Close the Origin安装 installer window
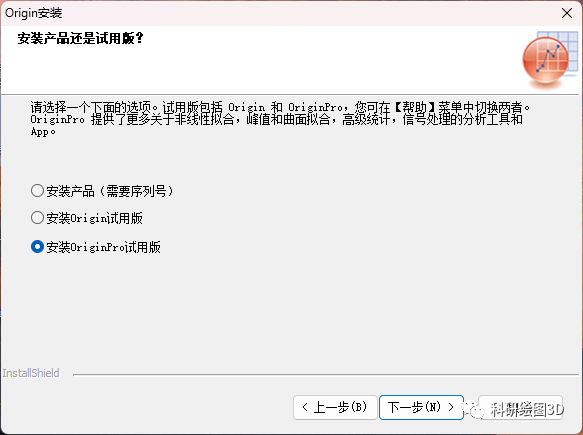The height and width of the screenshot is (435, 583). pos(567,13)
